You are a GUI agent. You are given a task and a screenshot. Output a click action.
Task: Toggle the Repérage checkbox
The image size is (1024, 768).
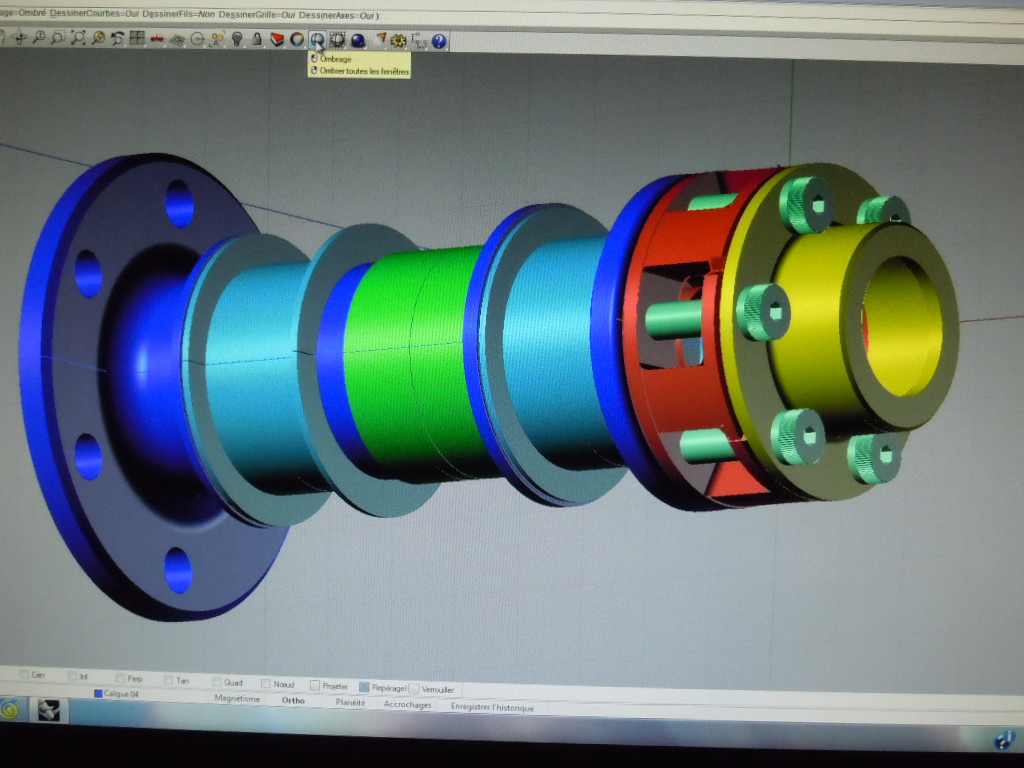pos(364,687)
